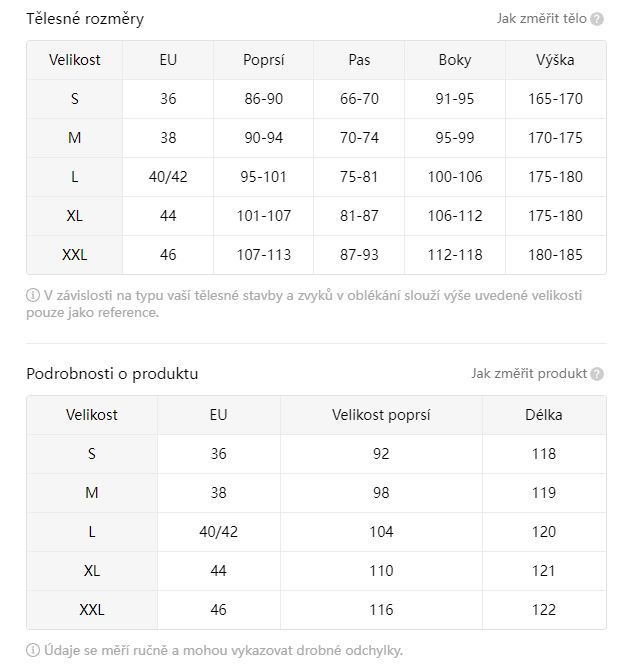Click info icon before manual measurement note
This screenshot has height=669, width=625.
[x=33, y=650]
